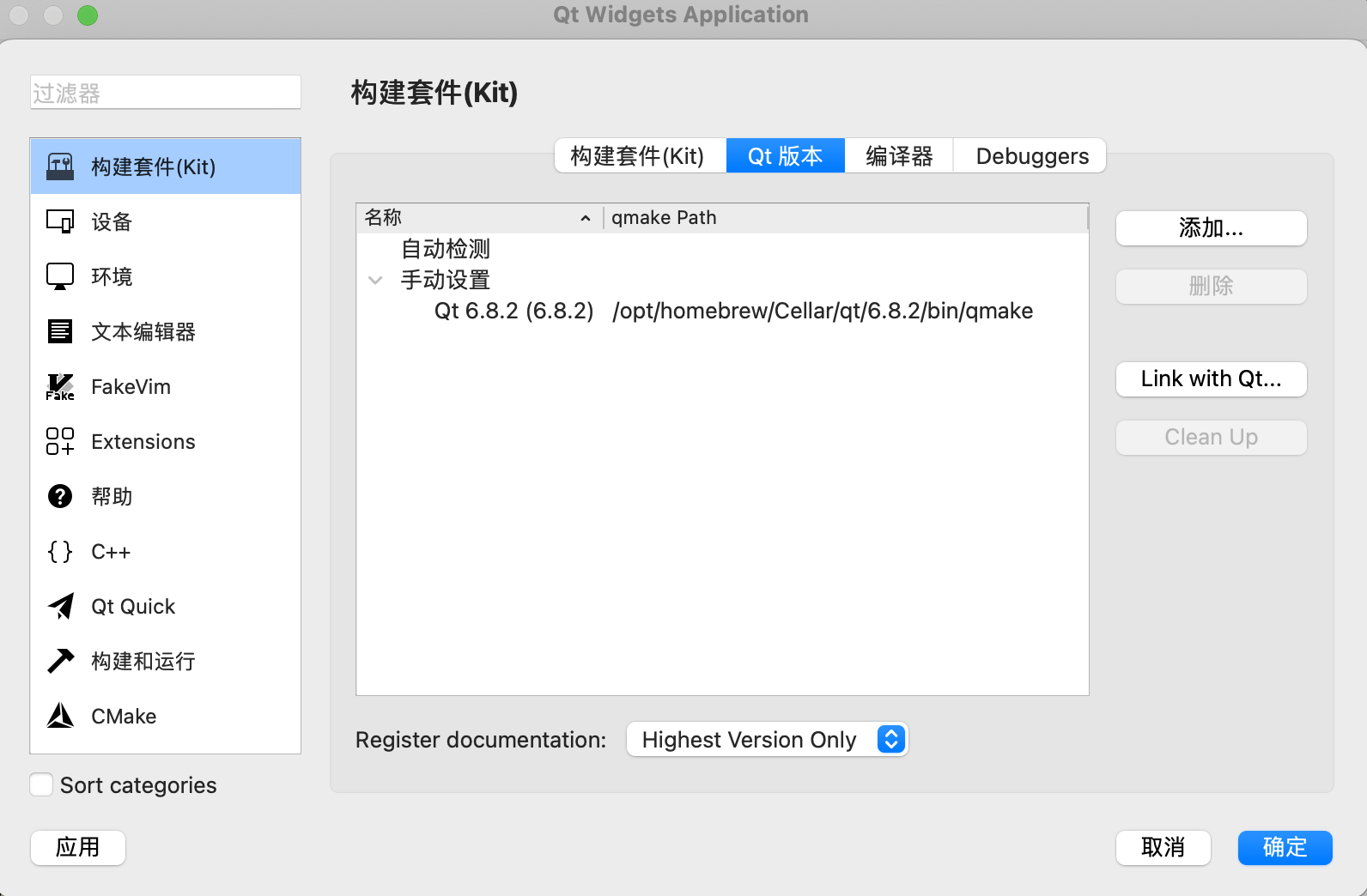Collapse the 手动设置 tree group
Screen dimensions: 1367x896
(x=375, y=280)
